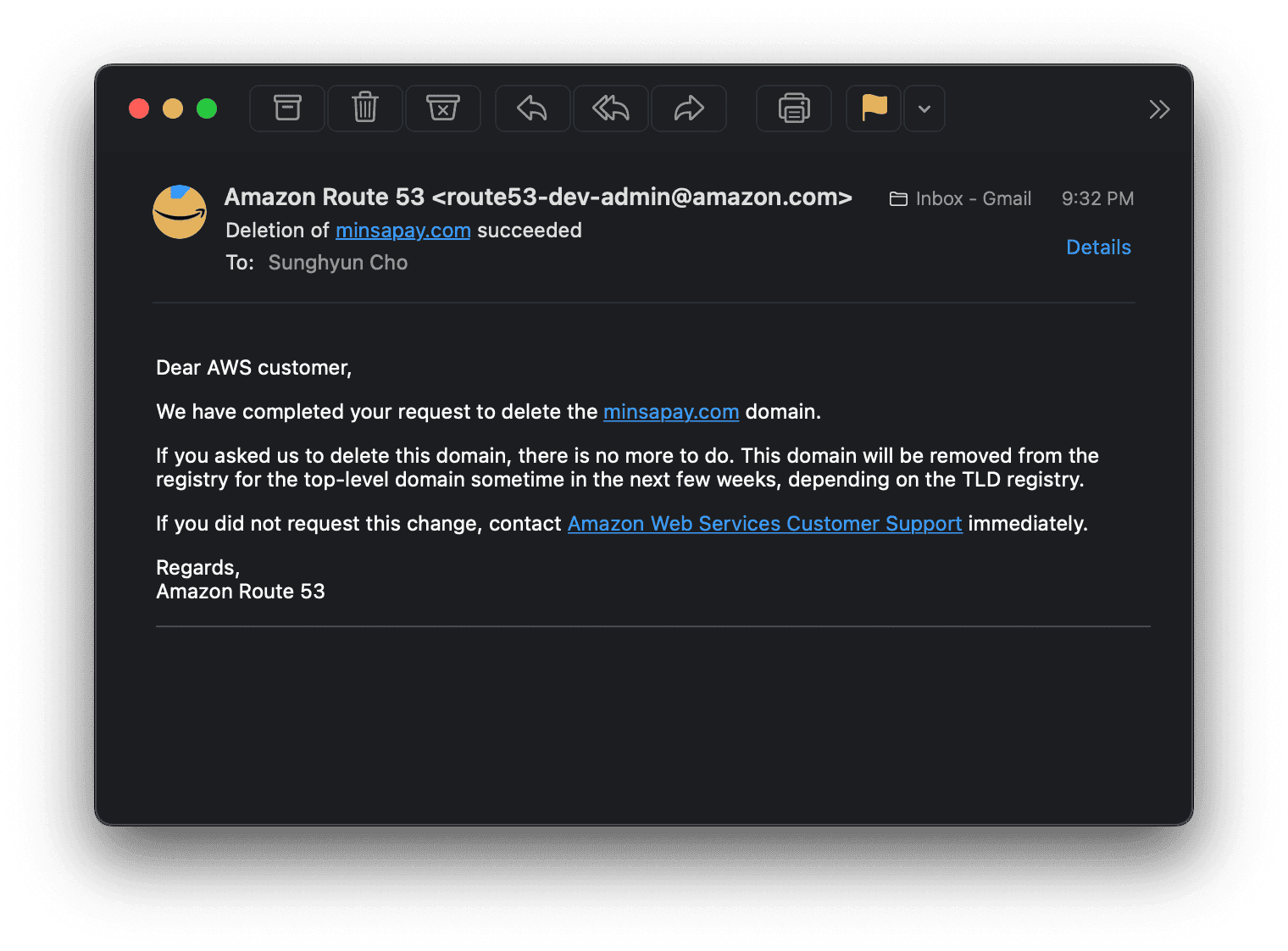Image resolution: width=1288 pixels, height=951 pixels.
Task: Archive this email message
Action: tap(287, 108)
